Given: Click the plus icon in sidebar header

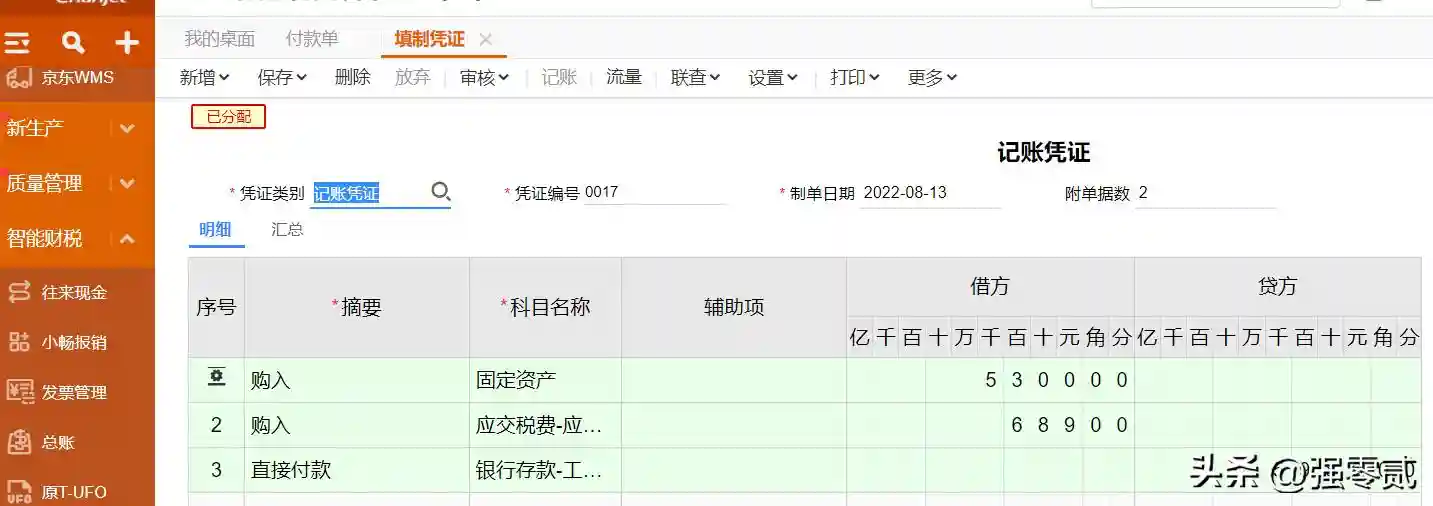Looking at the screenshot, I should click(127, 42).
